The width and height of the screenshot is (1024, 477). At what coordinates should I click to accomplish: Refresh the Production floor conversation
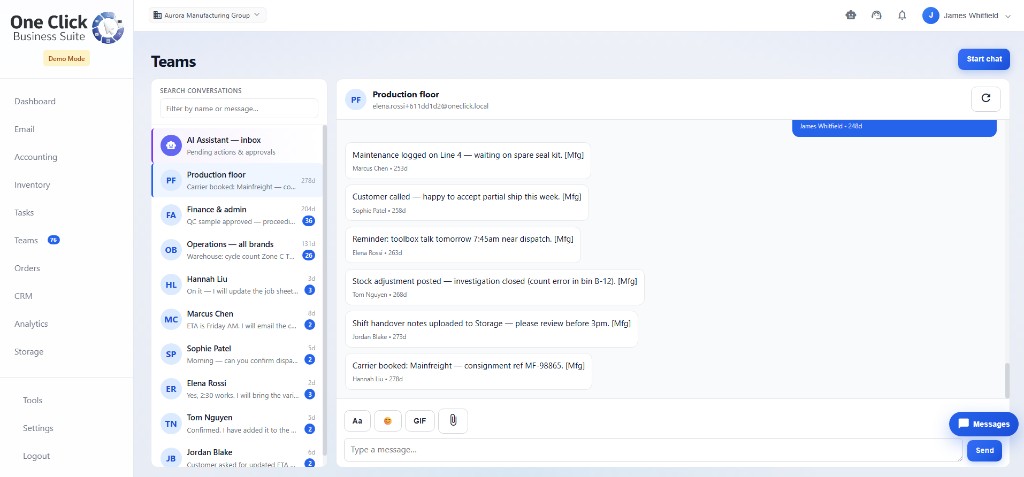pyautogui.click(x=985, y=99)
